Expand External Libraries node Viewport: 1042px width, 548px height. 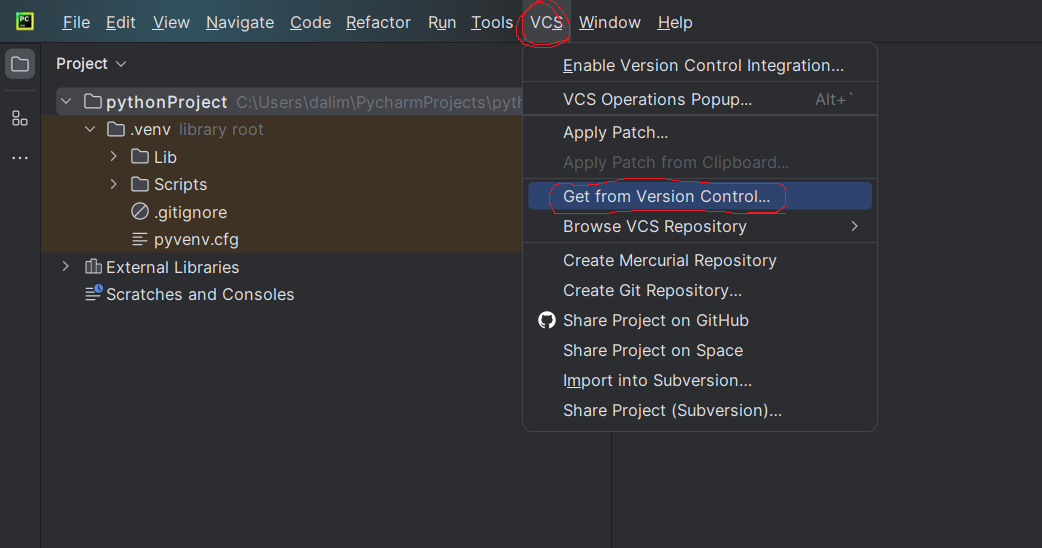pyautogui.click(x=66, y=266)
